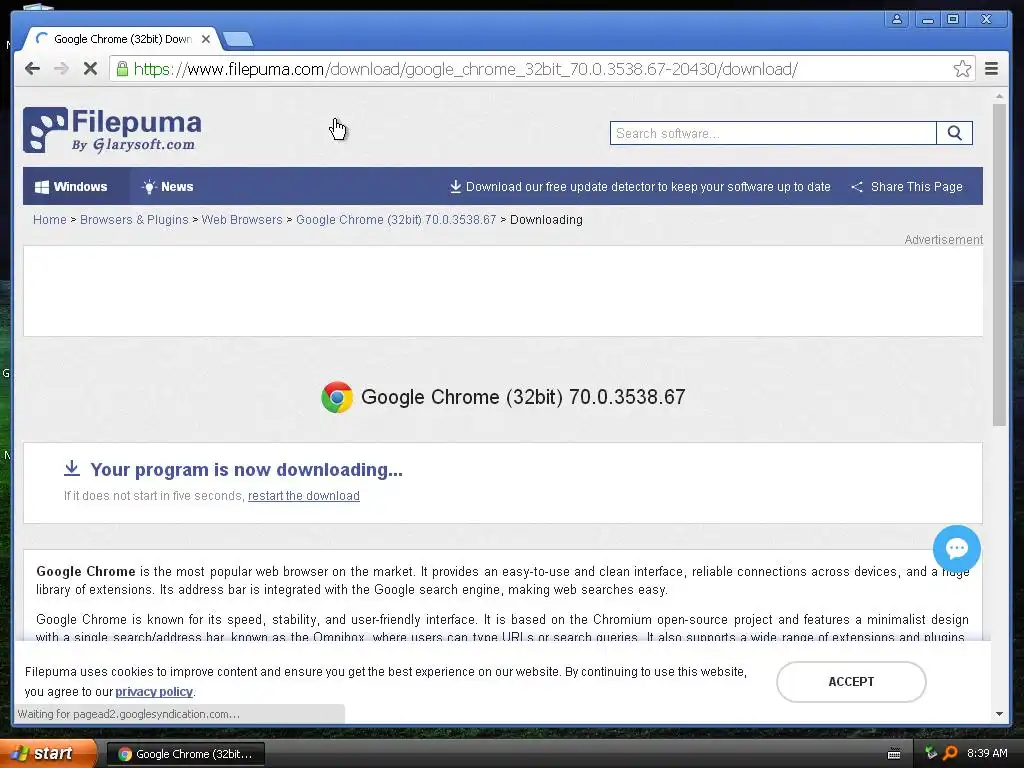The height and width of the screenshot is (768, 1024).
Task: Go to Home breadcrumb
Action: coord(50,220)
